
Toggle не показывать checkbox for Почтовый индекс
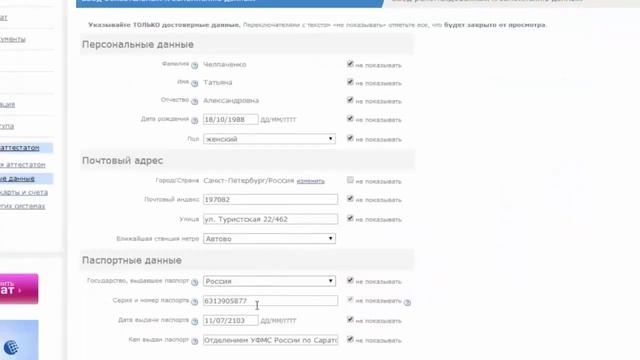350,199
